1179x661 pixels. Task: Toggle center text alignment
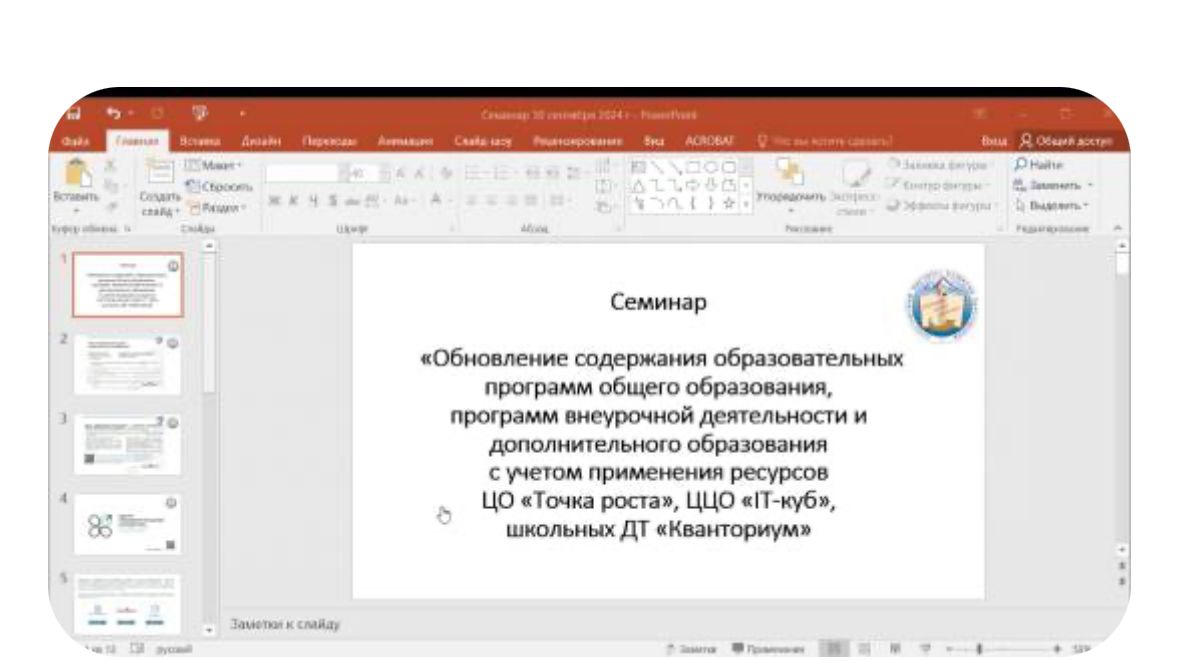pyautogui.click(x=492, y=201)
